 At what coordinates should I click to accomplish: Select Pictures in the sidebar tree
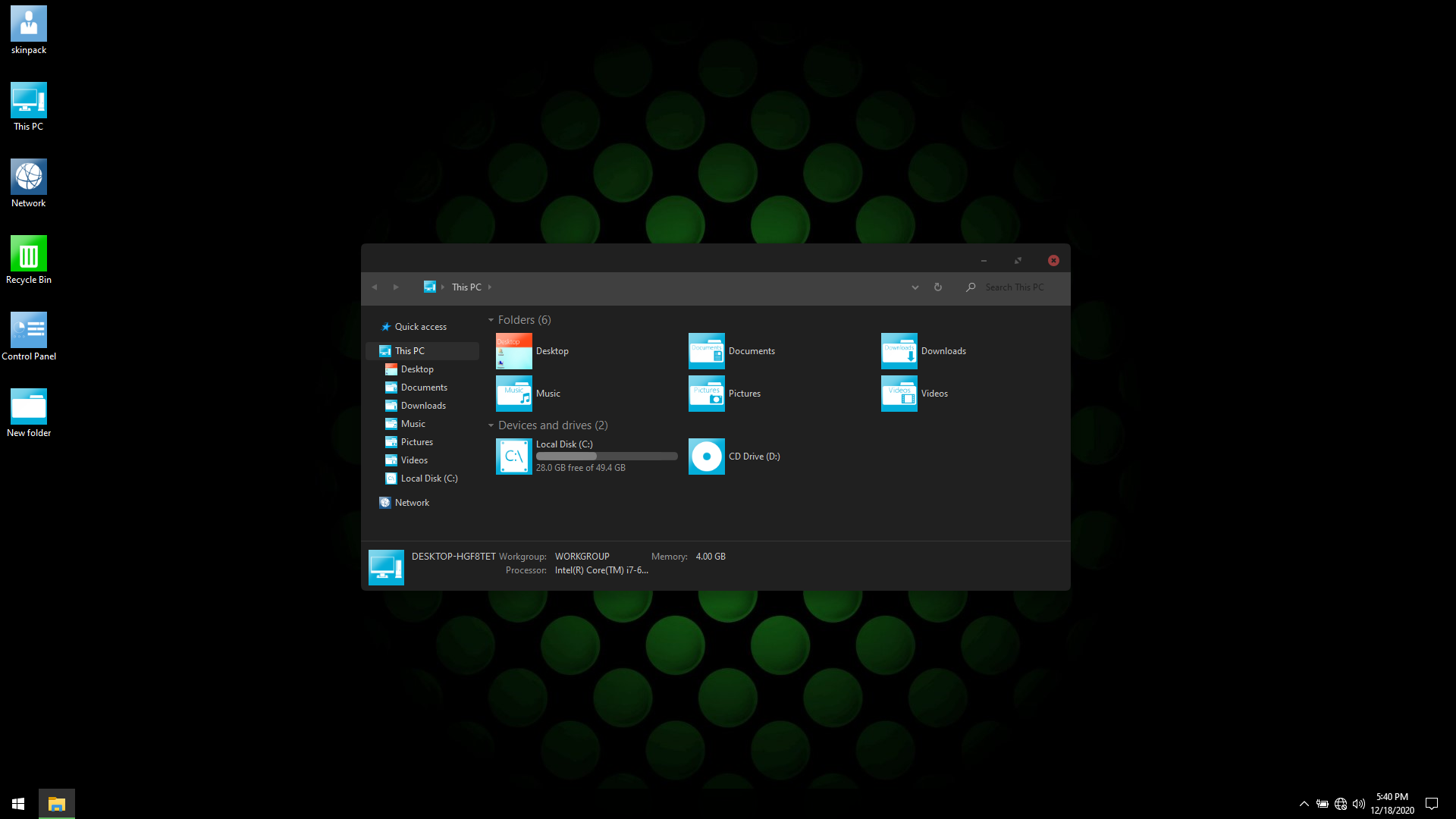coord(416,442)
